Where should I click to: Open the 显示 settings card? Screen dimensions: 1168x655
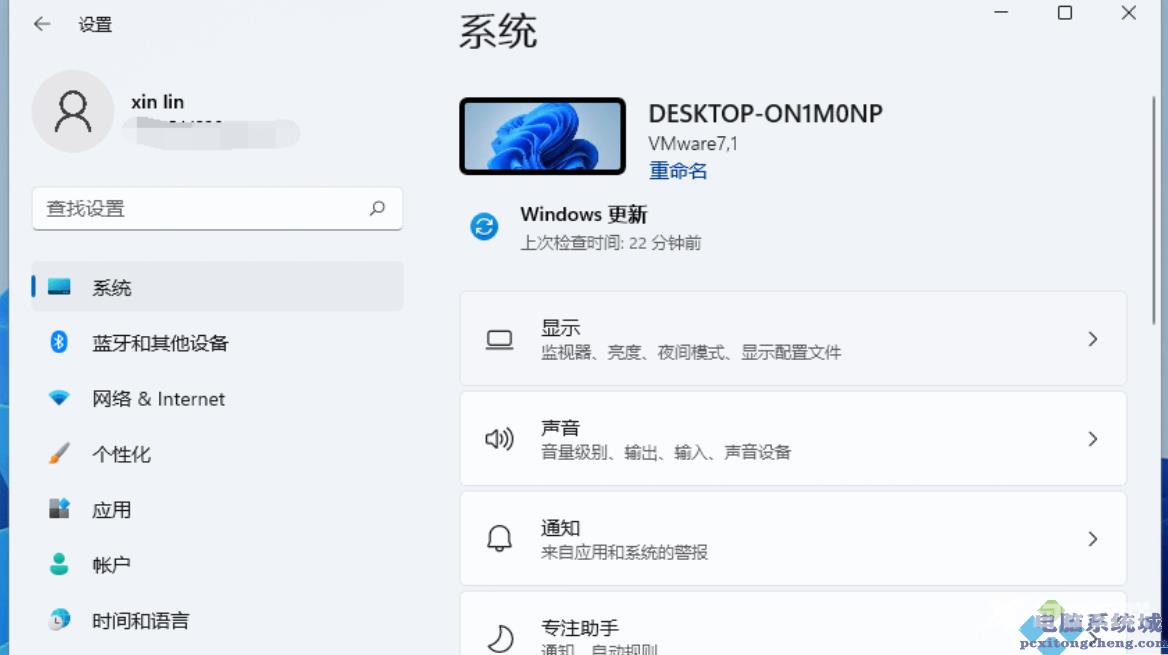(793, 338)
